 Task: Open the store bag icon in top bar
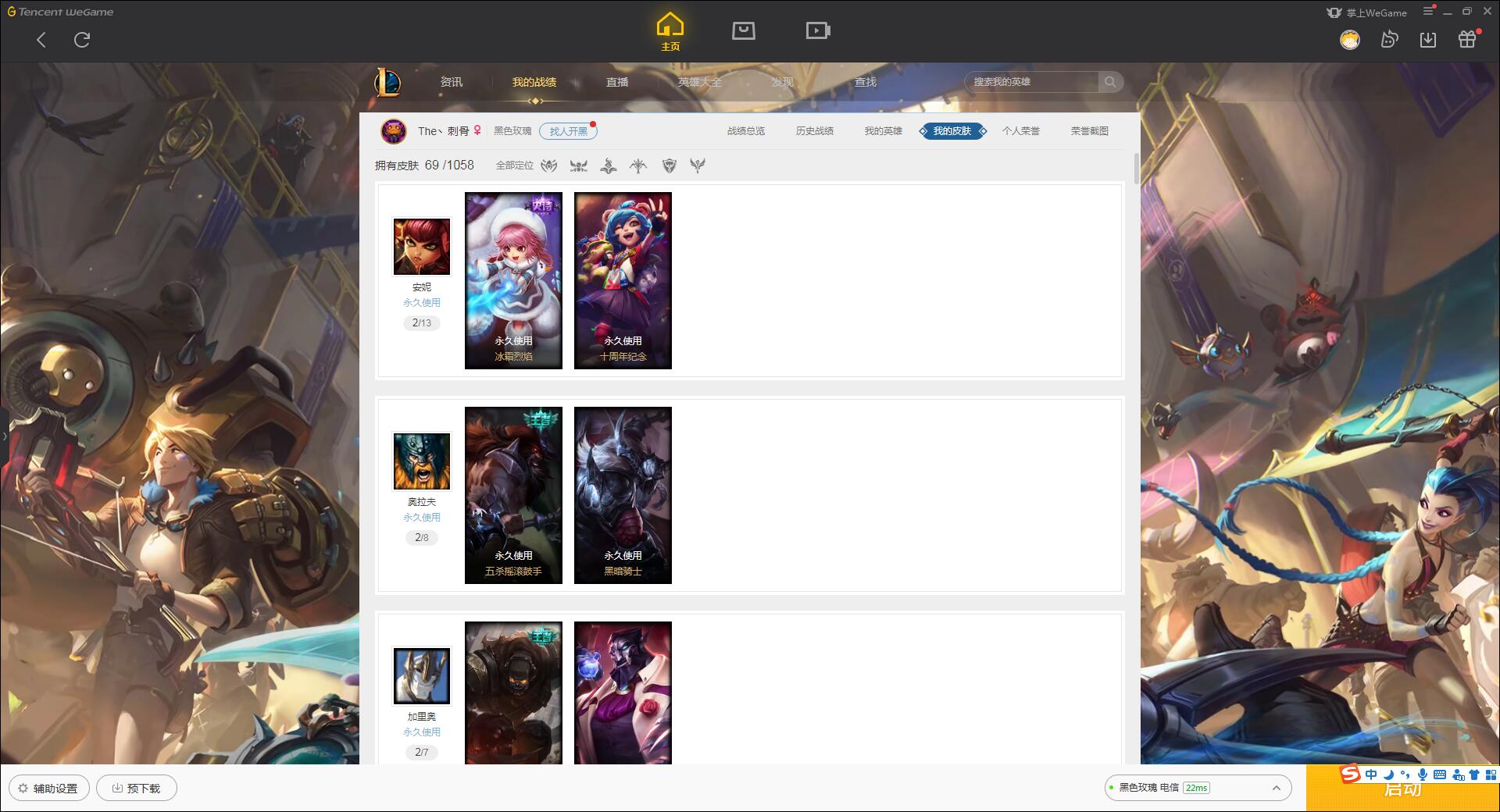(744, 31)
